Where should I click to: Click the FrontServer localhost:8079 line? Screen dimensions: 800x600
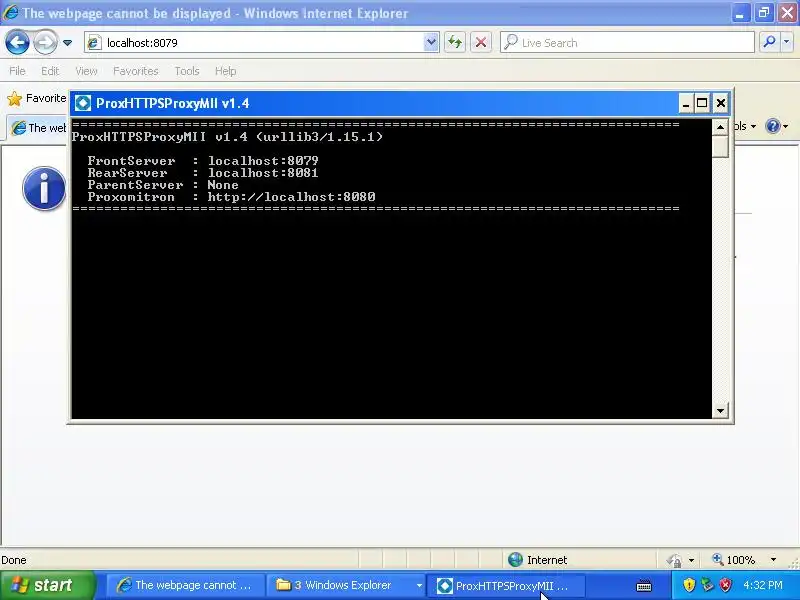(203, 161)
